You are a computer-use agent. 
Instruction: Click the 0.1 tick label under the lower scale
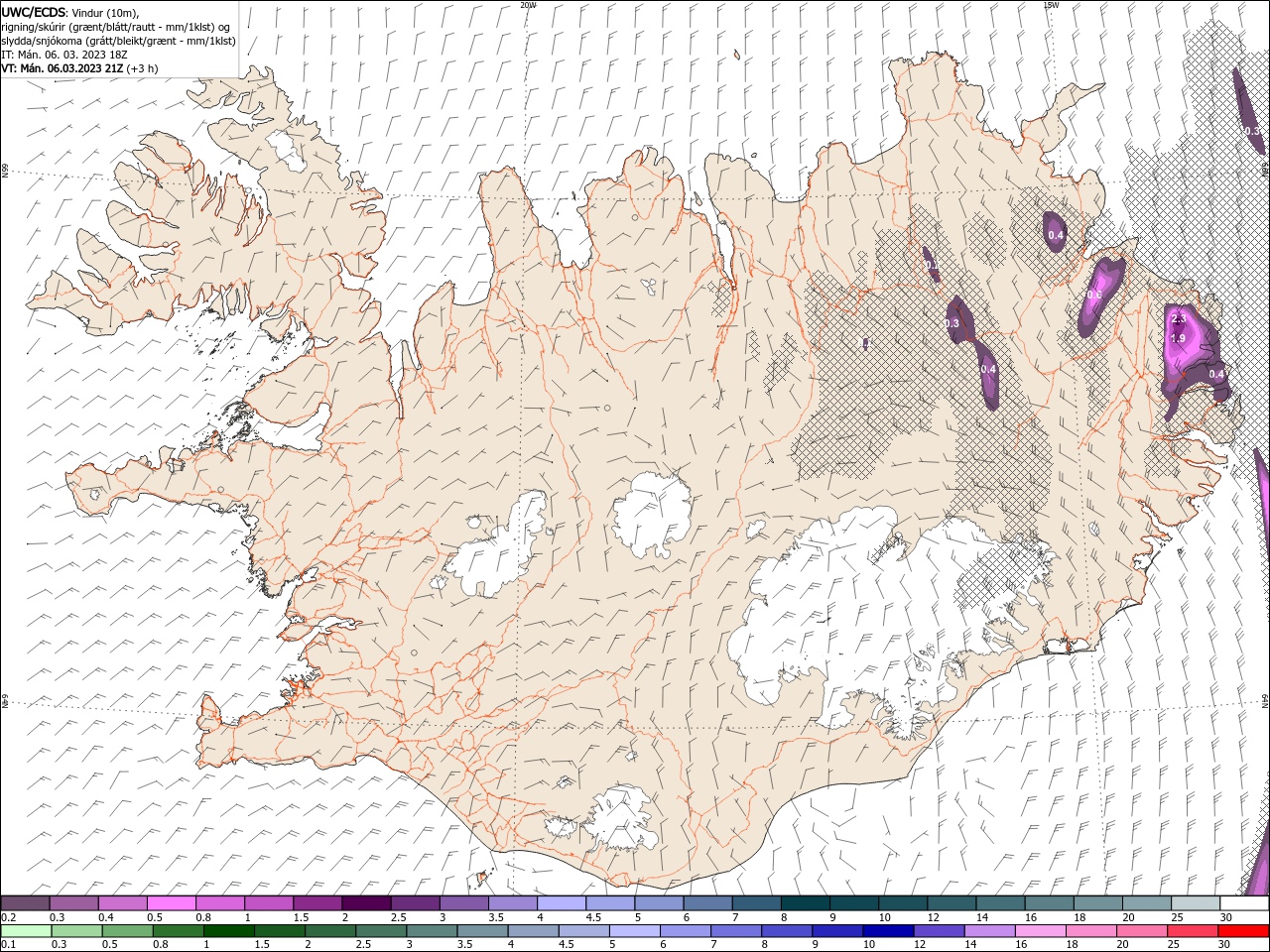[x=8, y=945]
